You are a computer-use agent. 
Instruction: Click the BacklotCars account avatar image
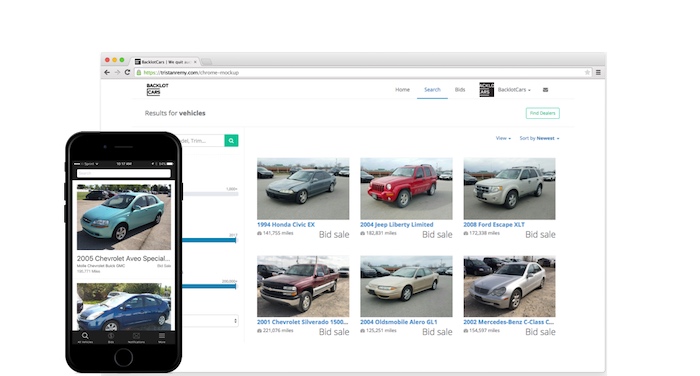pos(487,90)
